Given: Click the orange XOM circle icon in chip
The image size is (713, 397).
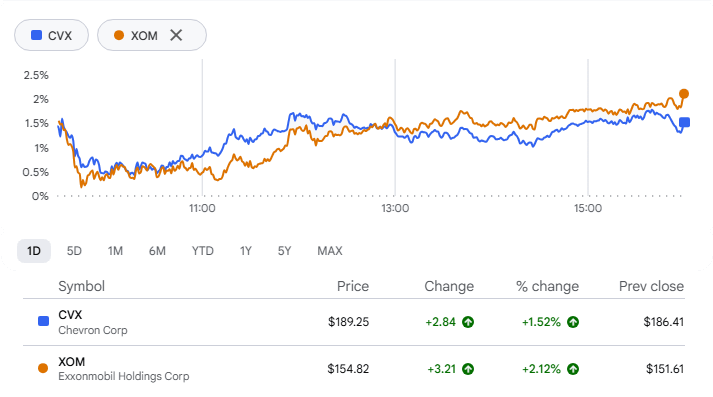Looking at the screenshot, I should [119, 35].
